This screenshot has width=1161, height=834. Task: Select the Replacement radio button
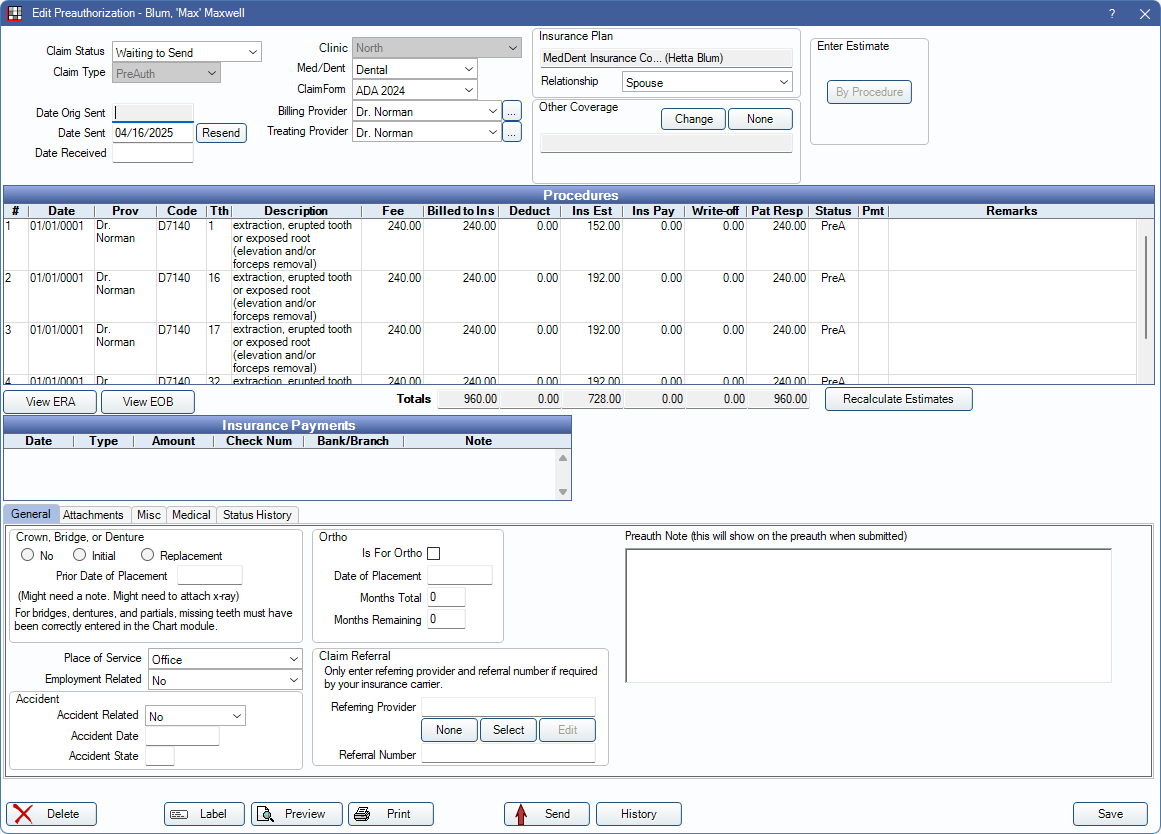pos(148,555)
